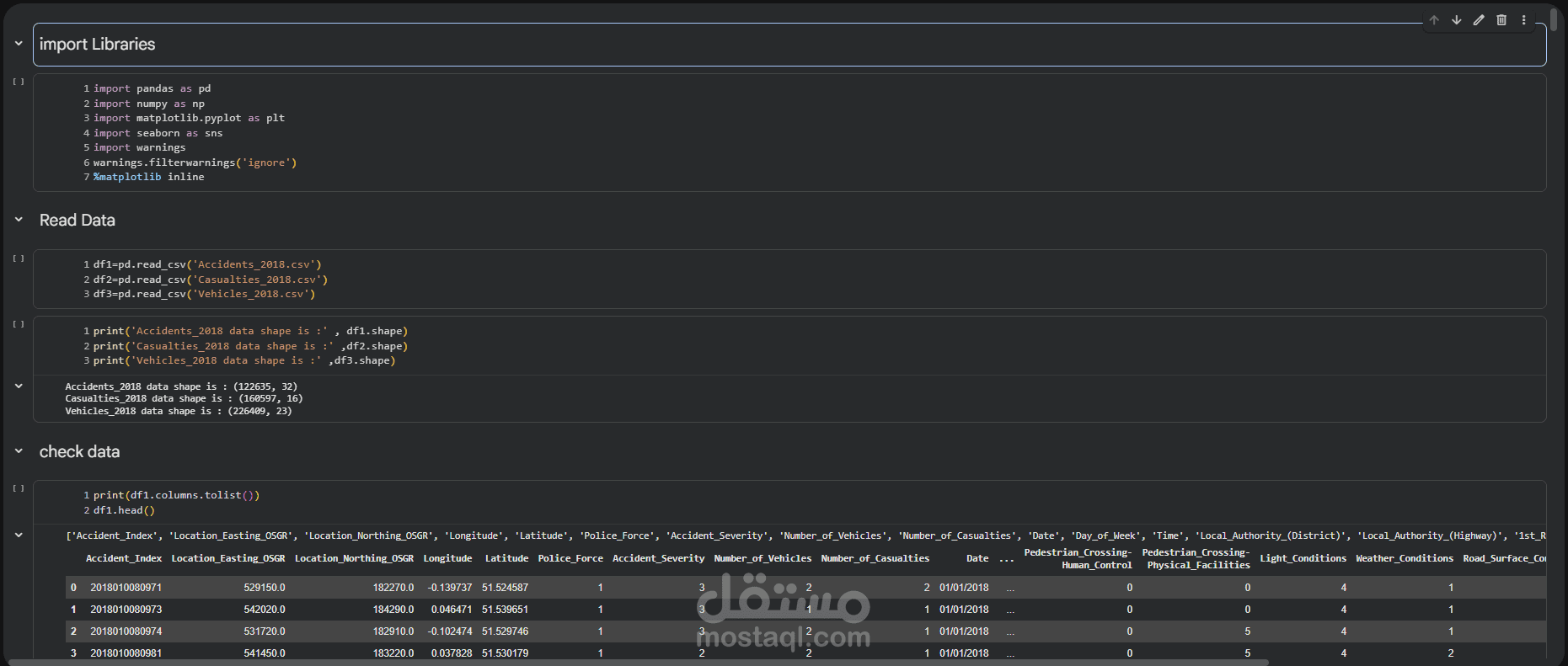Click the cell '2018010080973'
Screen dimensions: 1568x666
pyautogui.click(x=126, y=610)
